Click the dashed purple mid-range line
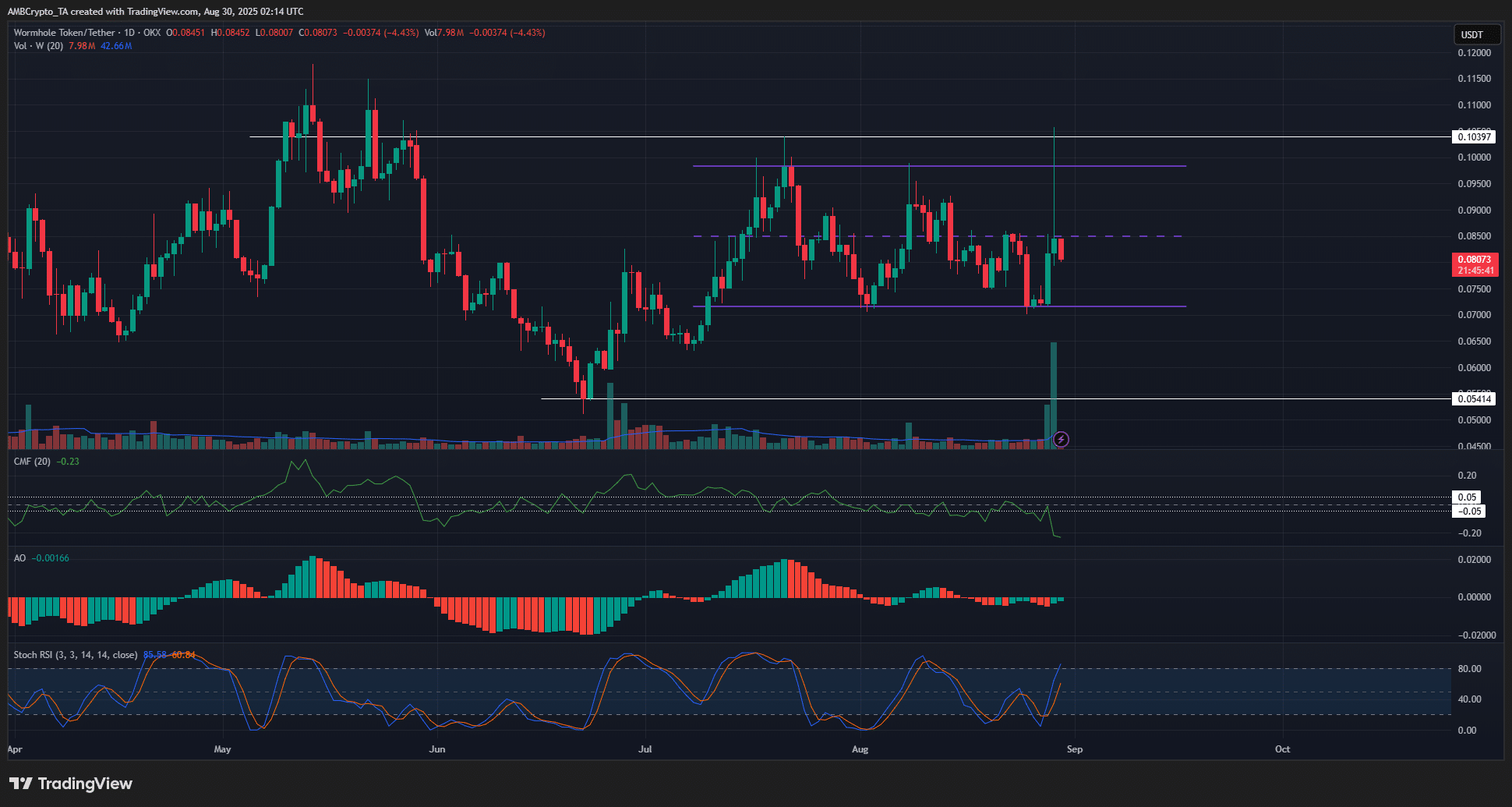This screenshot has width=1512, height=807. (x=1130, y=236)
